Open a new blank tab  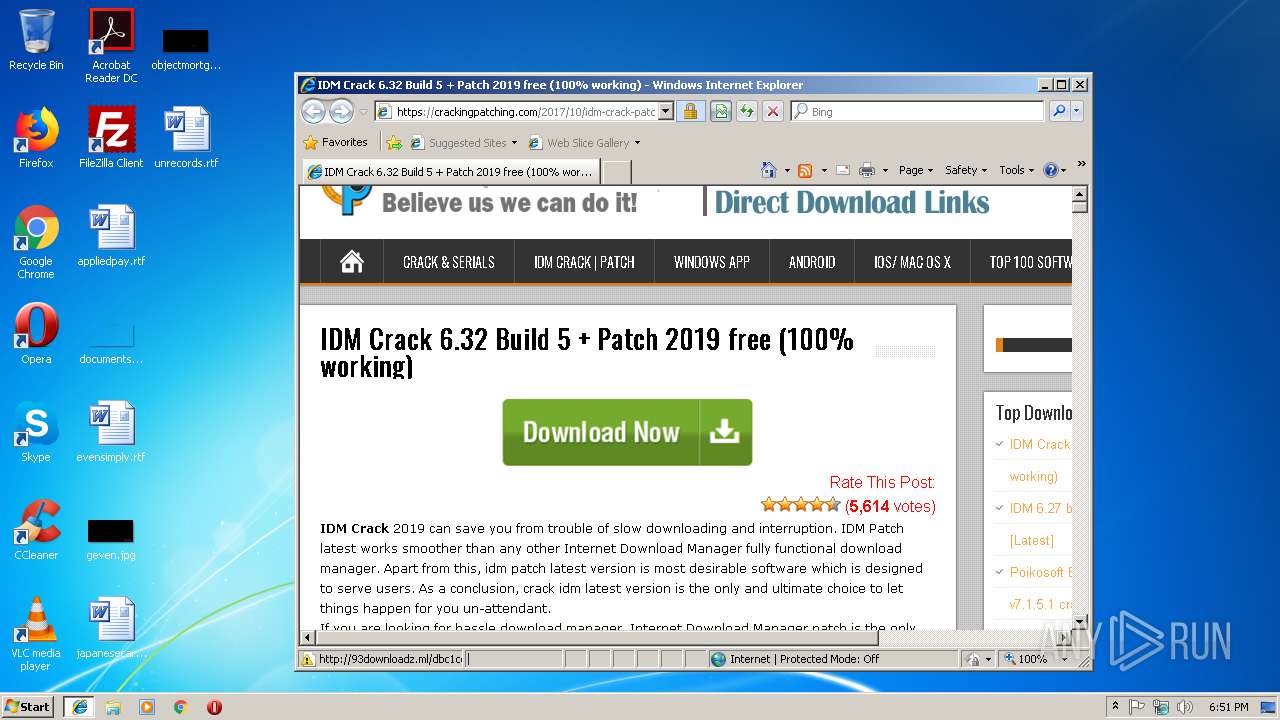pos(617,172)
